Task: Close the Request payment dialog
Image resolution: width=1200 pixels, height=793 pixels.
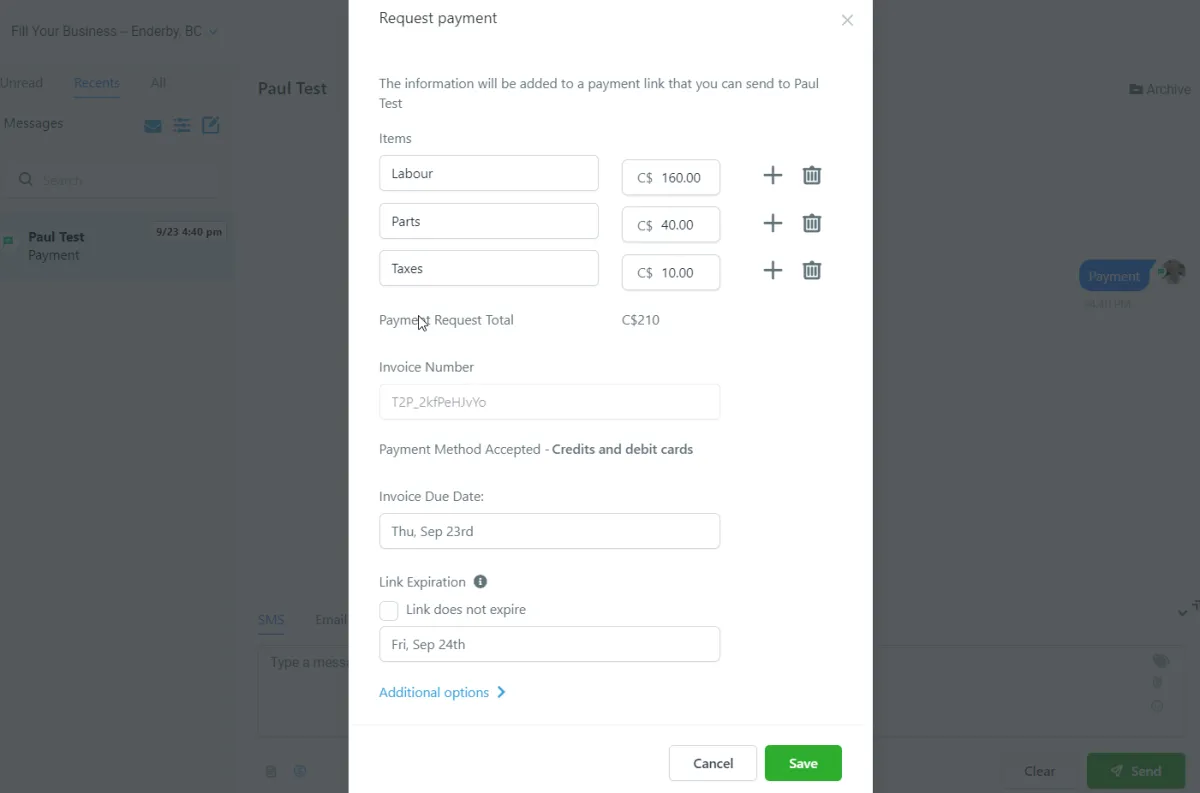Action: tap(847, 20)
